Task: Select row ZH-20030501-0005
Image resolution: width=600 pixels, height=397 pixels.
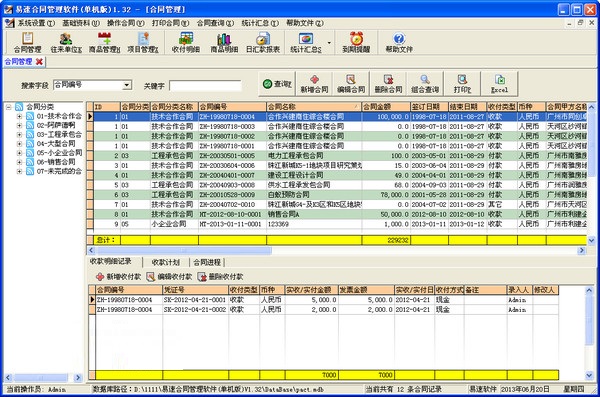Action: [340, 156]
